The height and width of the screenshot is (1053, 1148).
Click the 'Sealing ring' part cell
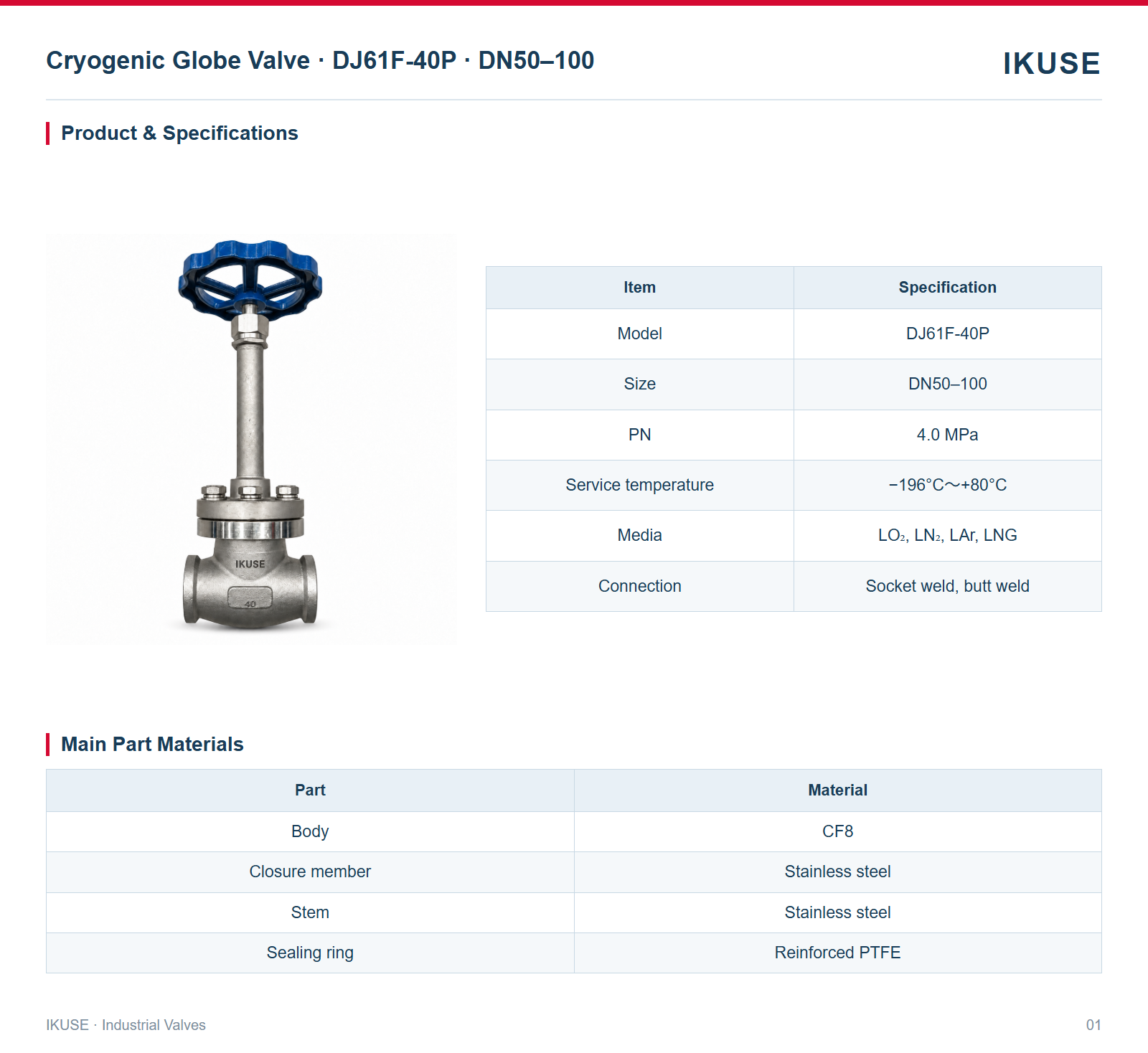click(x=310, y=953)
